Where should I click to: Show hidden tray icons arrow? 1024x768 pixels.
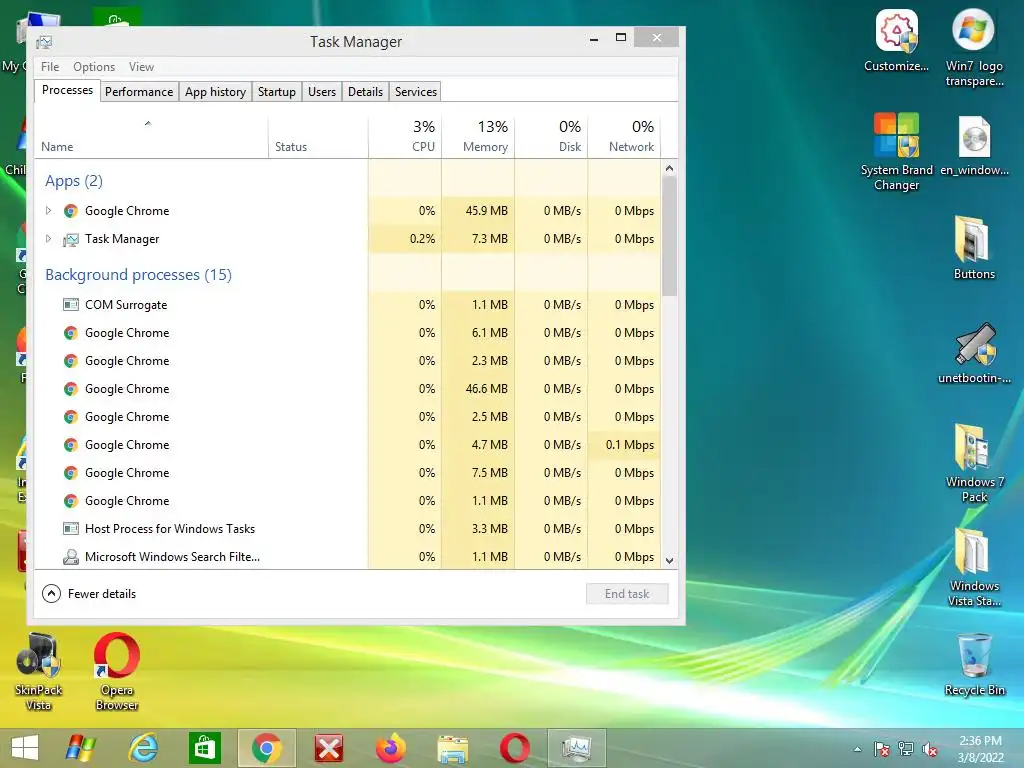[857, 749]
